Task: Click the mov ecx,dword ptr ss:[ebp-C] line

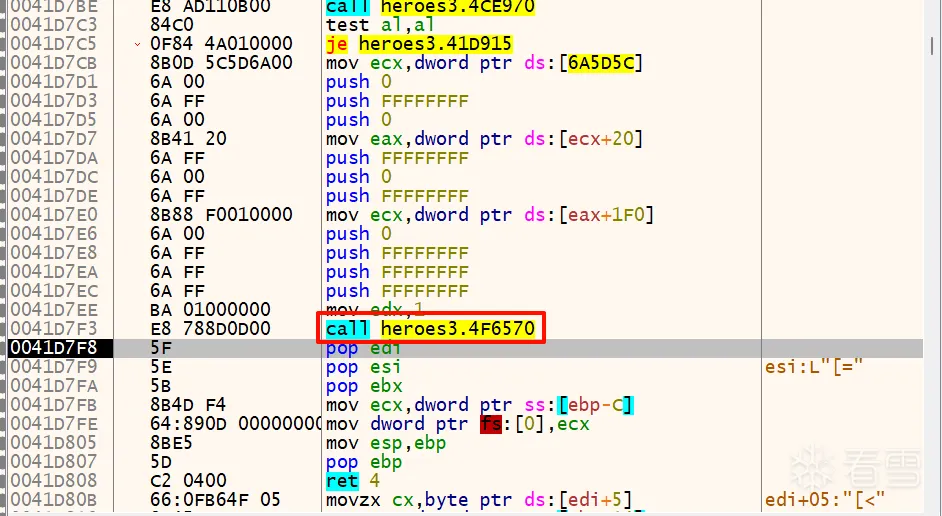Action: pos(481,405)
